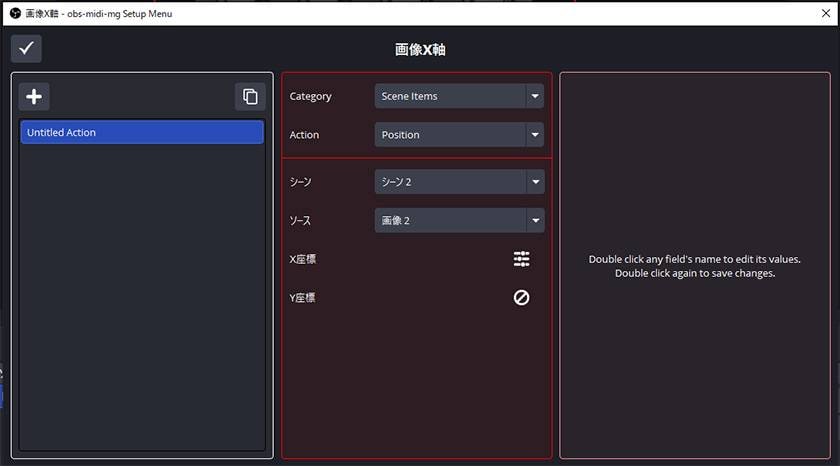840x466 pixels.
Task: Click the シーン field label
Action: (301, 182)
